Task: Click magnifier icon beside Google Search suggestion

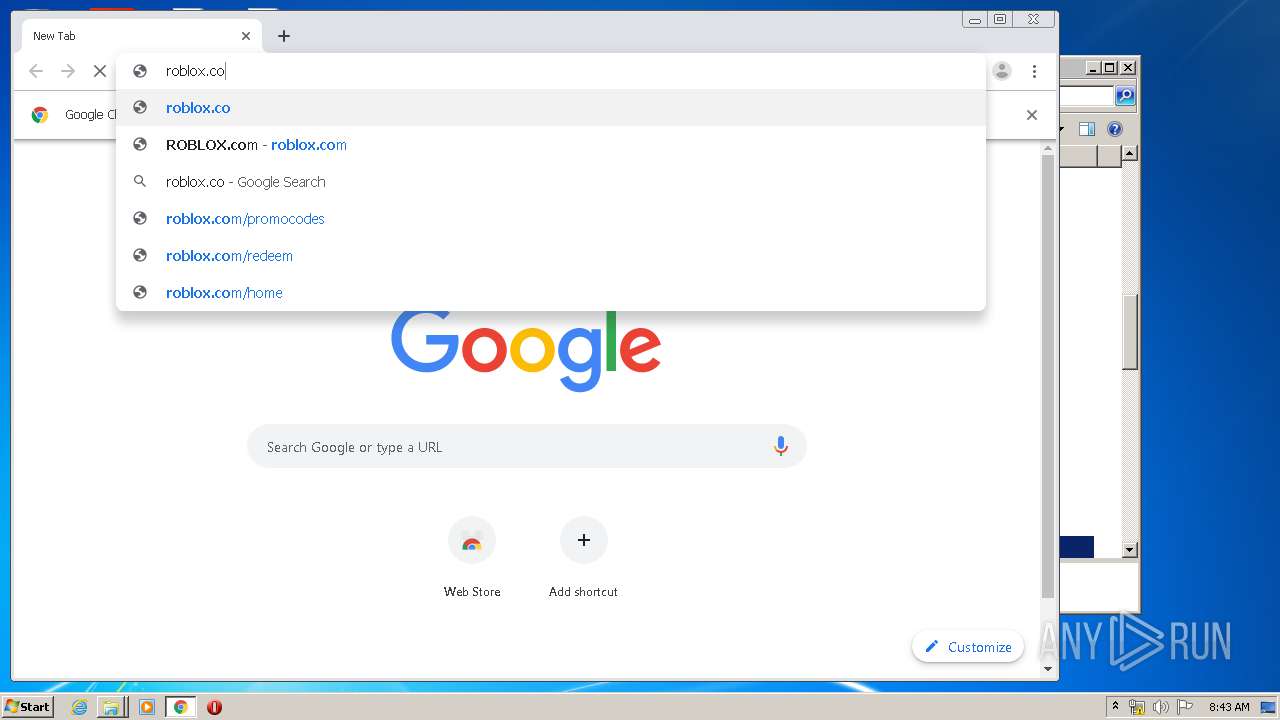Action: point(140,182)
